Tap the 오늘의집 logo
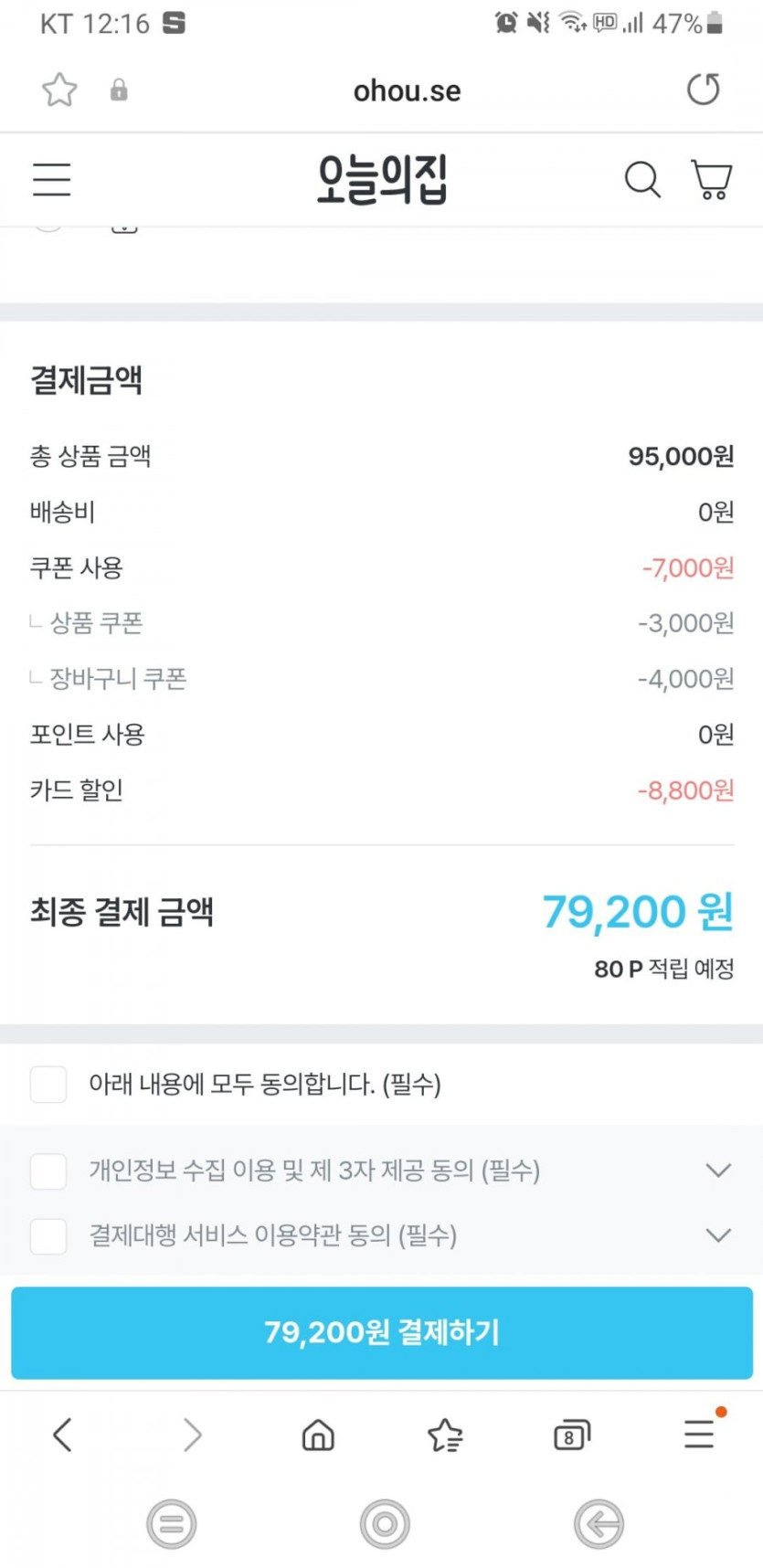This screenshot has height=1568, width=763. tap(382, 179)
